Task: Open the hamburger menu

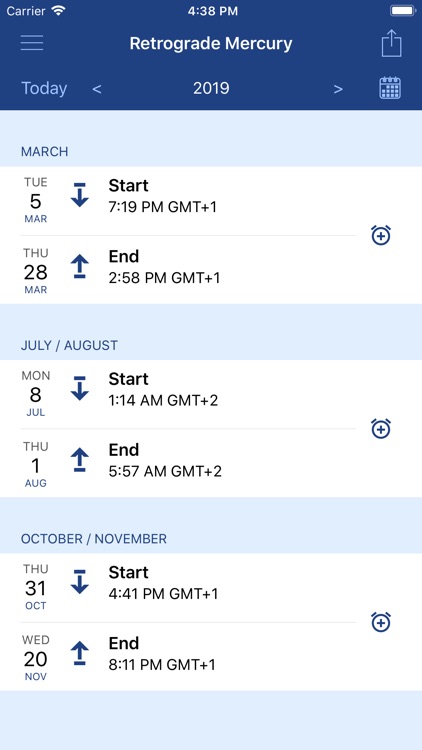Action: 32,43
